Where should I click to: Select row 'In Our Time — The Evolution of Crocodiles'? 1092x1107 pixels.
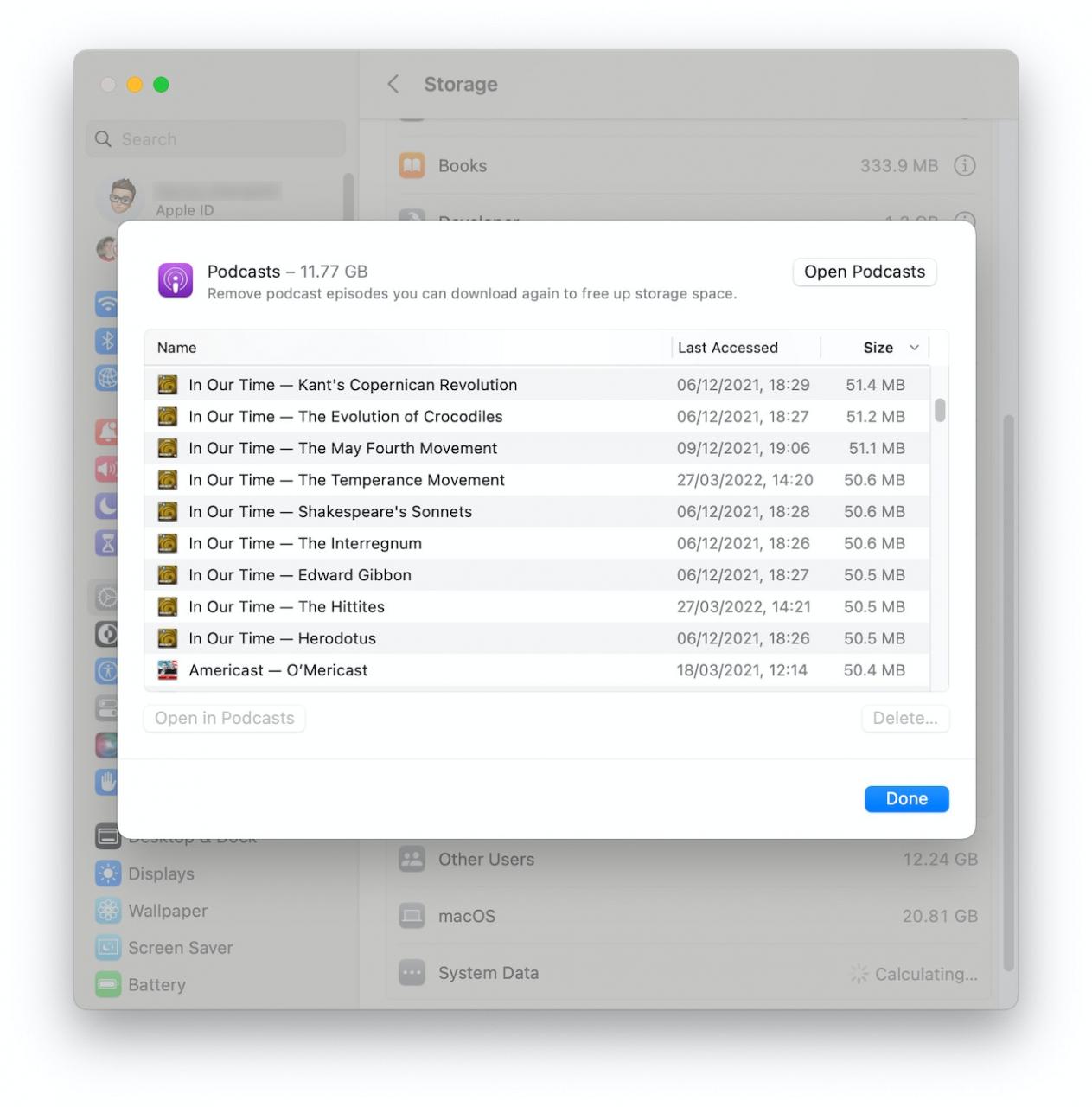[x=537, y=417]
